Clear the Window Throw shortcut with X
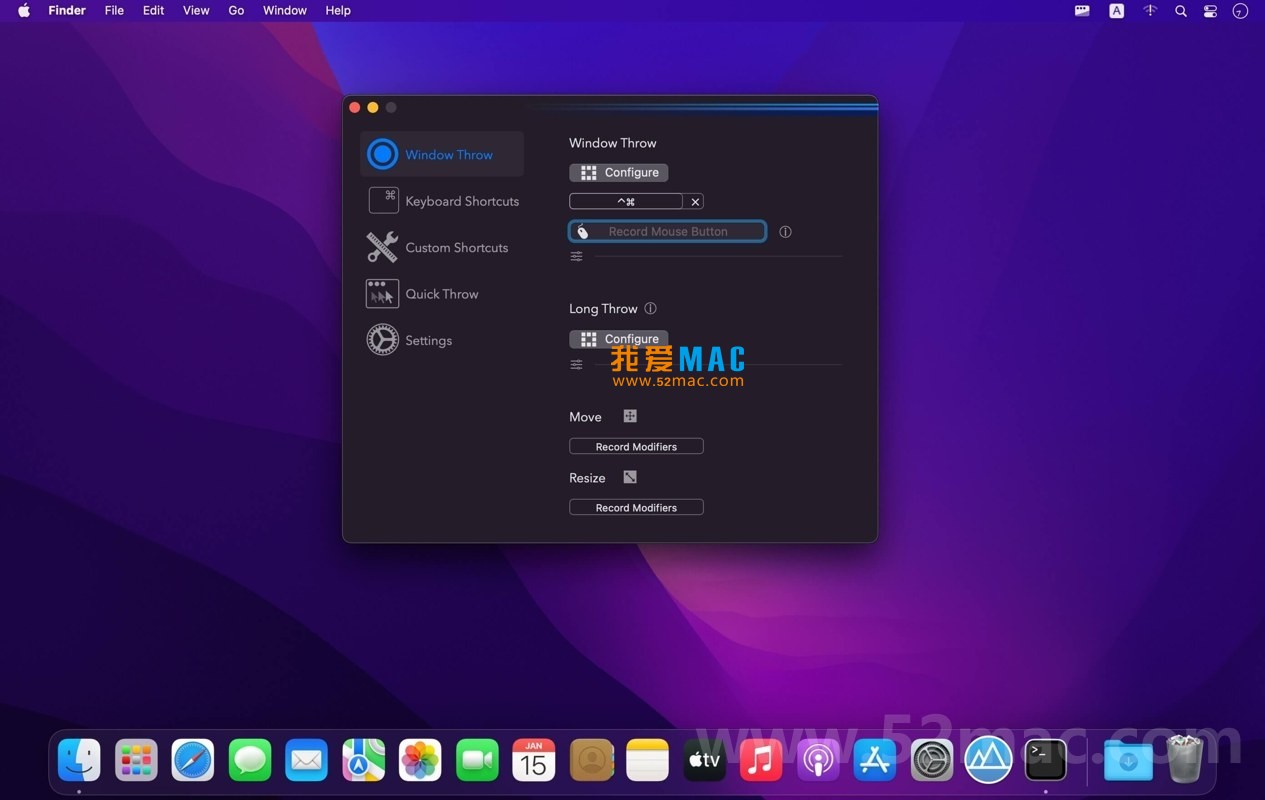Image resolution: width=1265 pixels, height=800 pixels. (696, 201)
